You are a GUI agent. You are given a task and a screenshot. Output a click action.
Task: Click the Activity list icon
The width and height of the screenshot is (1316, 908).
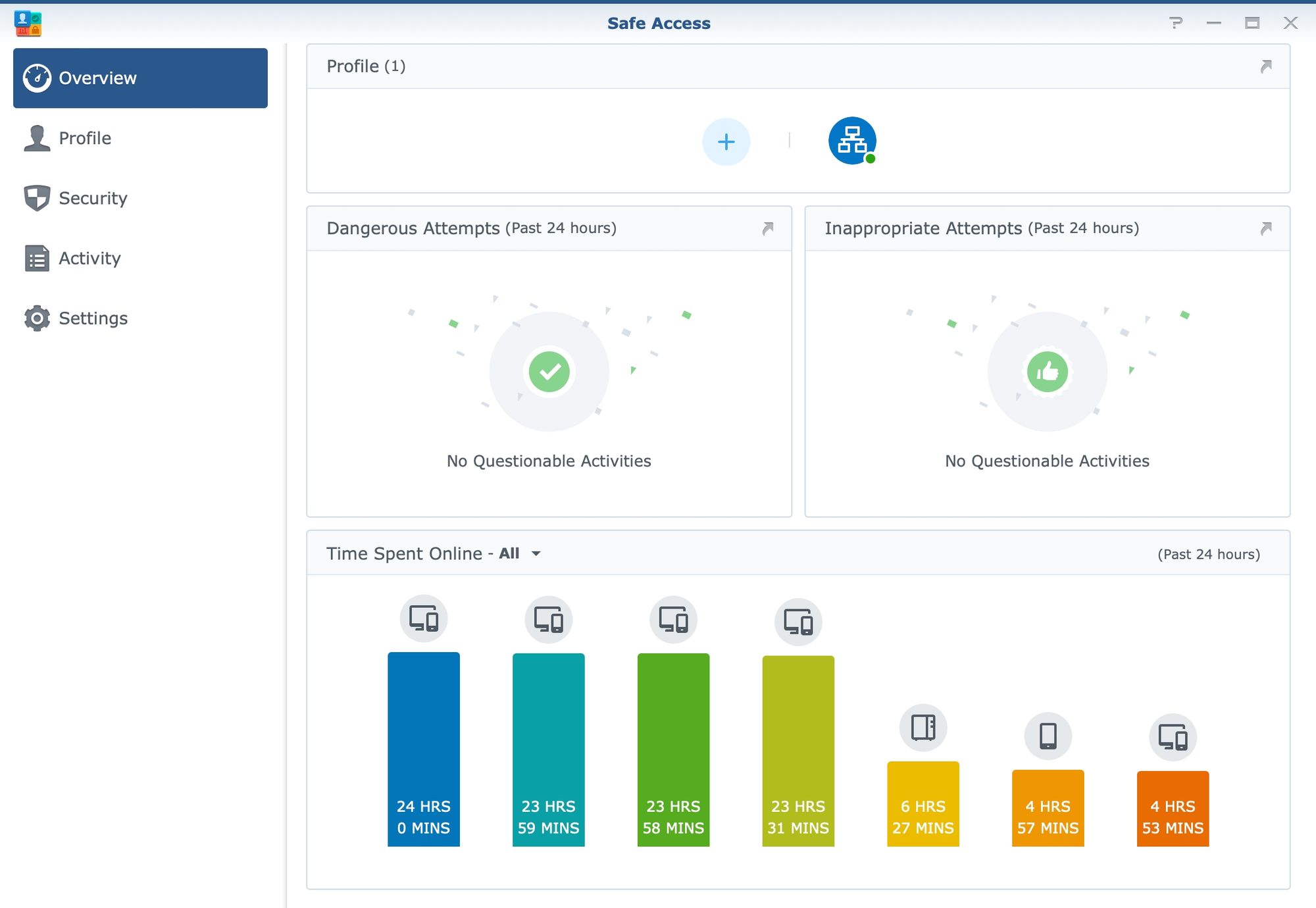[37, 258]
